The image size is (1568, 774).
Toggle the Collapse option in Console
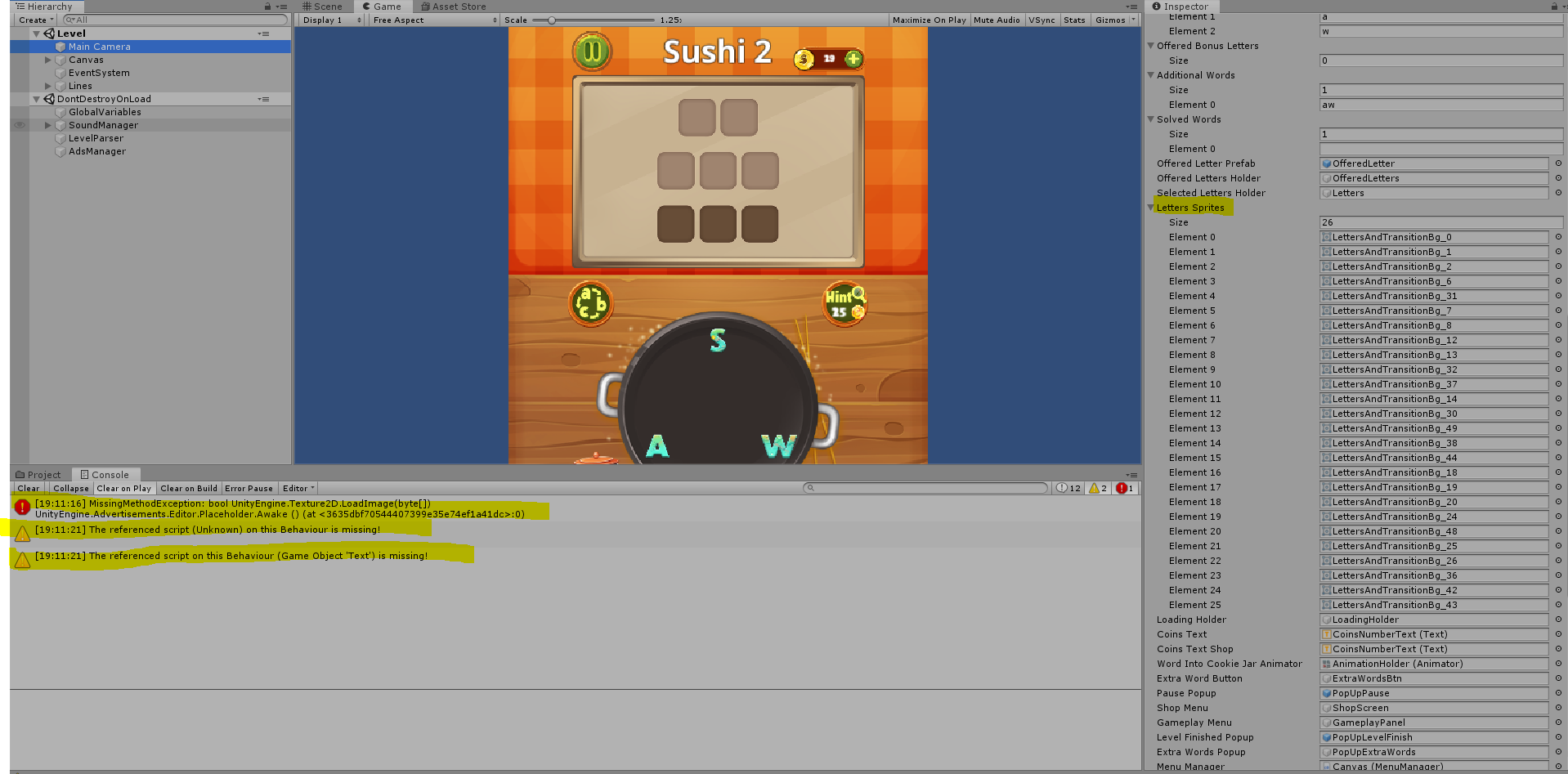pos(71,488)
